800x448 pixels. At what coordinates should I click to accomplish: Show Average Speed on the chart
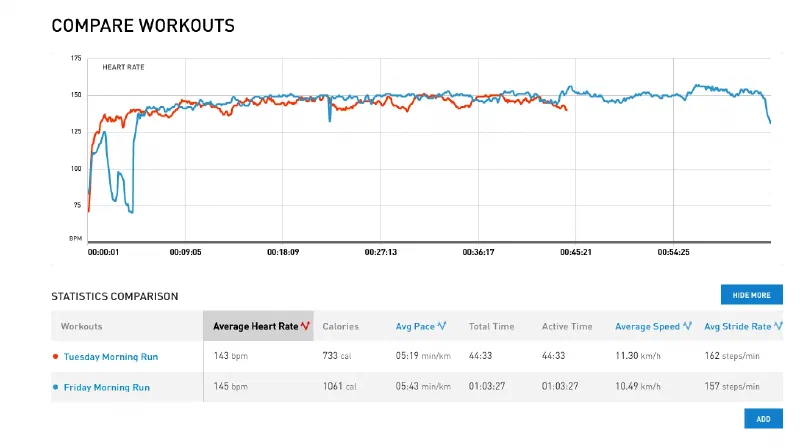(646, 326)
